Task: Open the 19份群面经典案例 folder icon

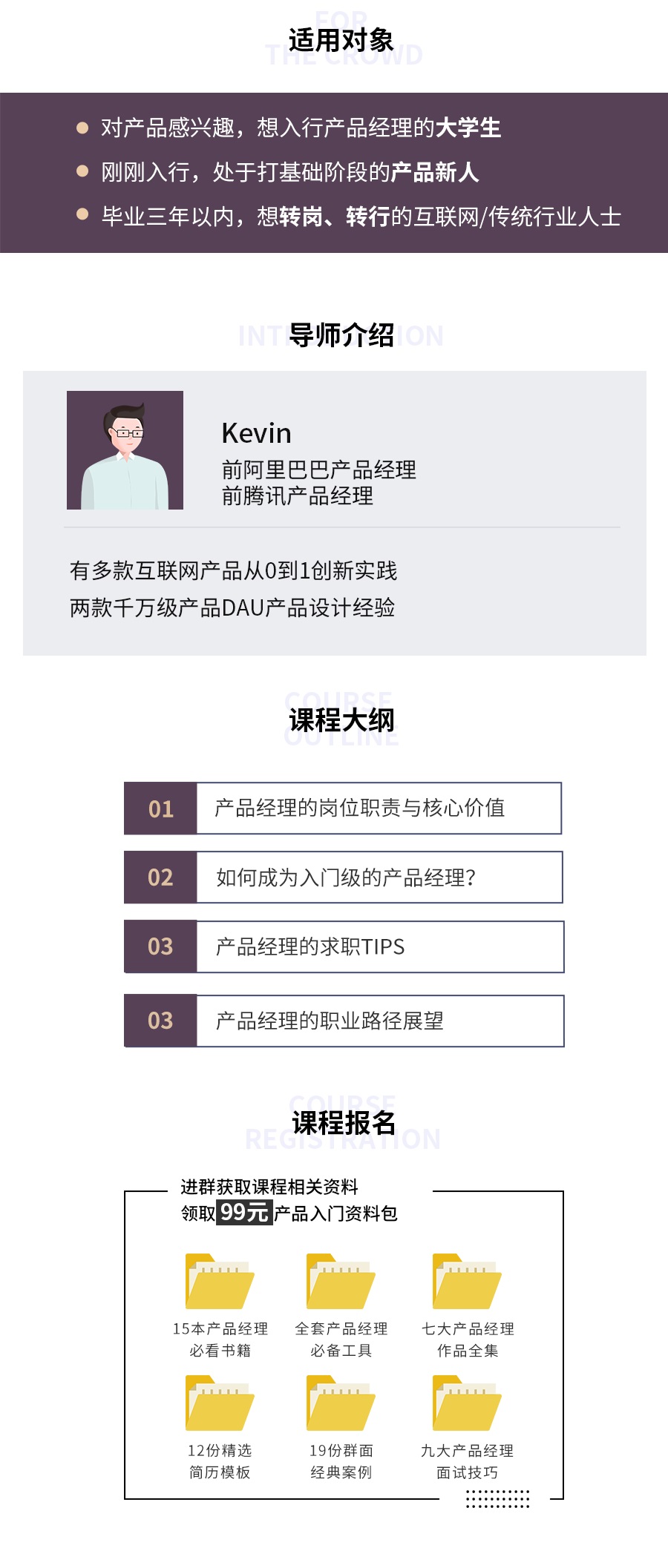Action: tap(341, 1403)
